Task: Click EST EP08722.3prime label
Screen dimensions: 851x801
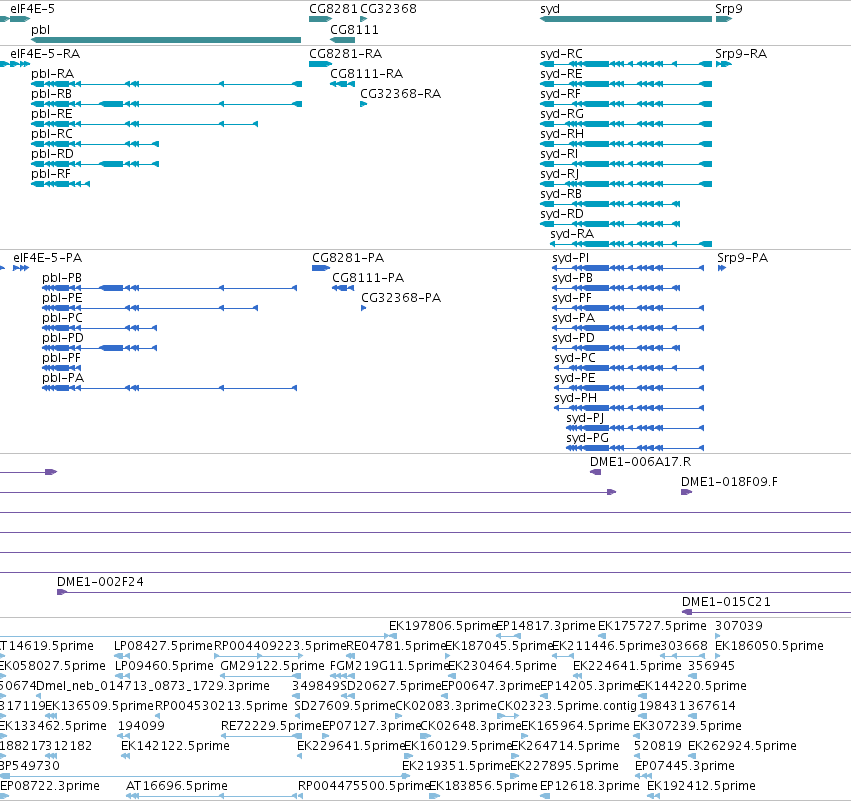Action: (50, 786)
